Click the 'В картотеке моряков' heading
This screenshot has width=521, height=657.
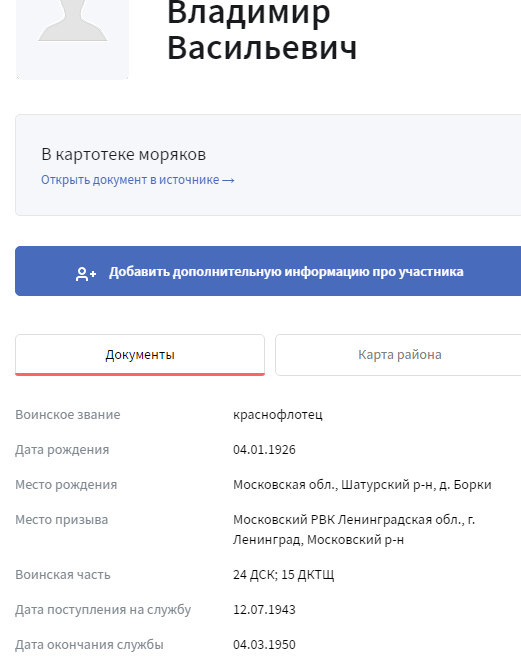tap(124, 155)
